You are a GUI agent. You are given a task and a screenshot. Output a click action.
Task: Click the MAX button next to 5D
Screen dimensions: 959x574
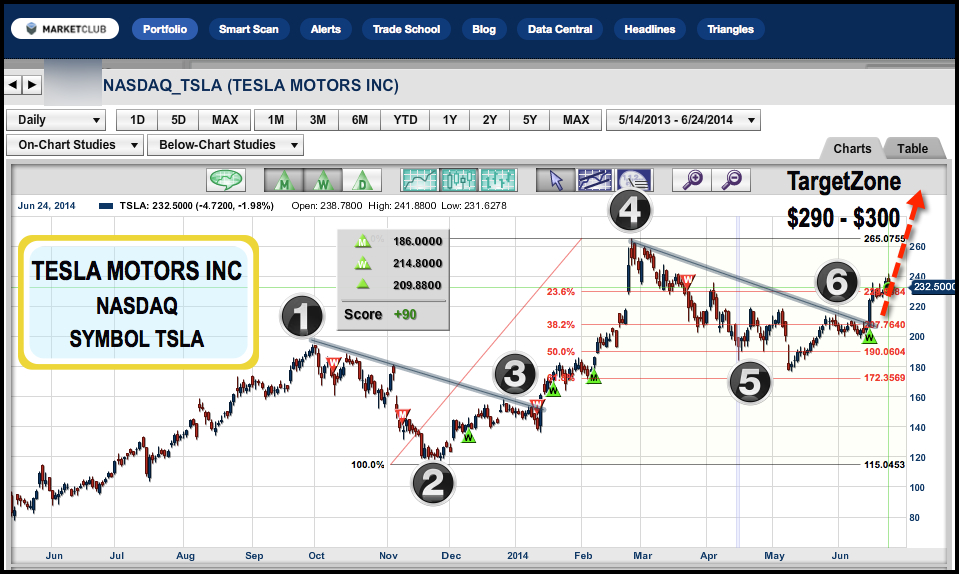(224, 120)
